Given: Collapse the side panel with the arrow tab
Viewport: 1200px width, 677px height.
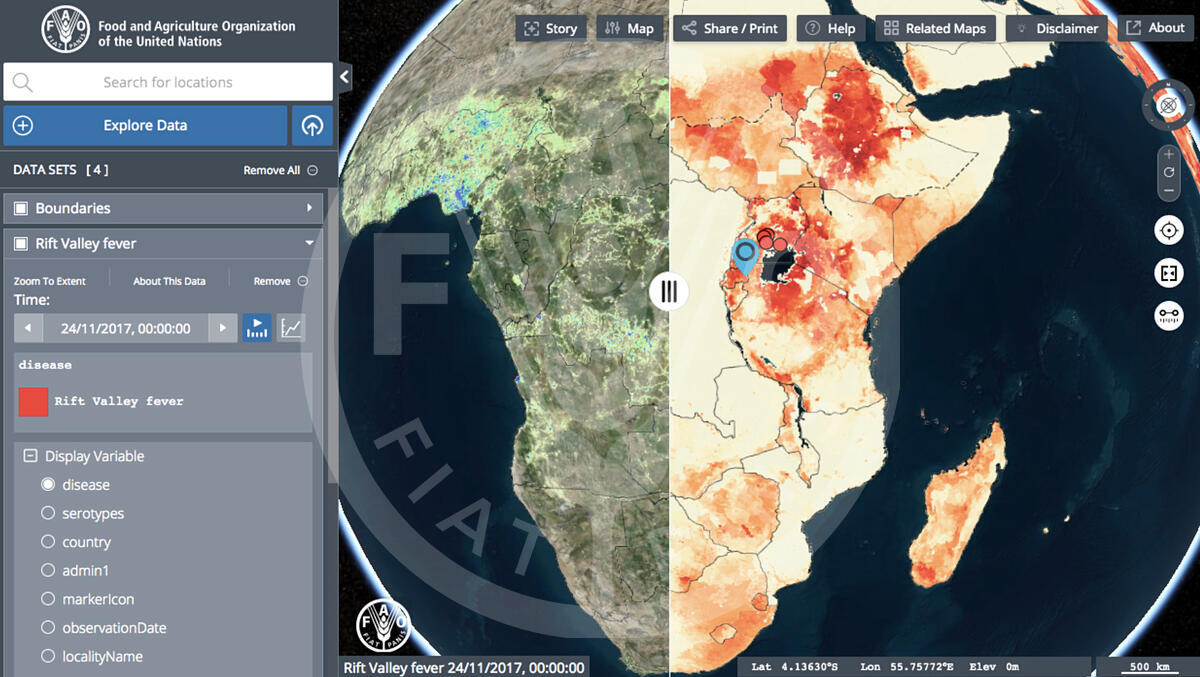Looking at the screenshot, I should tap(345, 76).
